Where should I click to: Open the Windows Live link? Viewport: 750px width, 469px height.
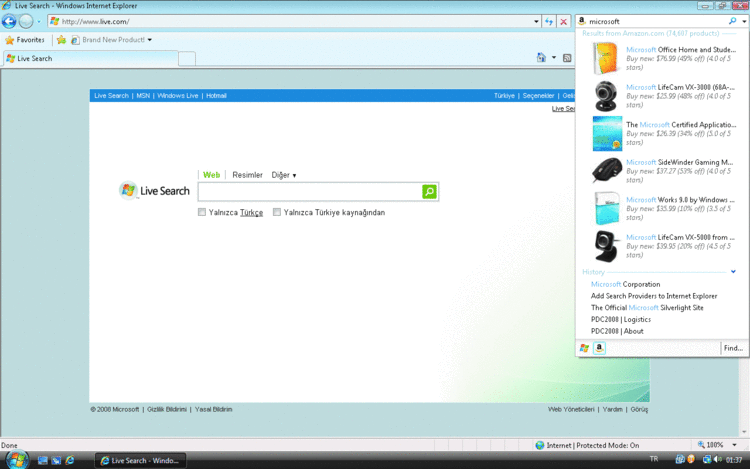[177, 96]
